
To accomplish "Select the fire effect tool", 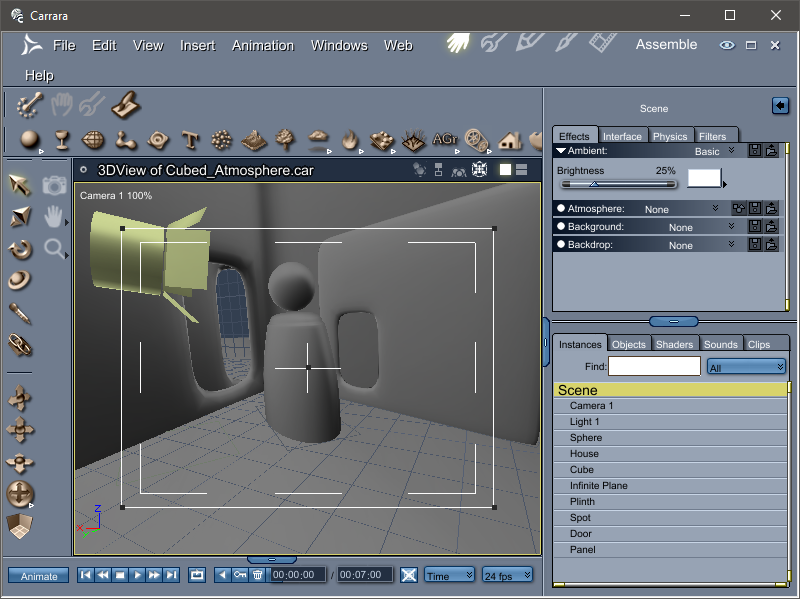I will [349, 140].
